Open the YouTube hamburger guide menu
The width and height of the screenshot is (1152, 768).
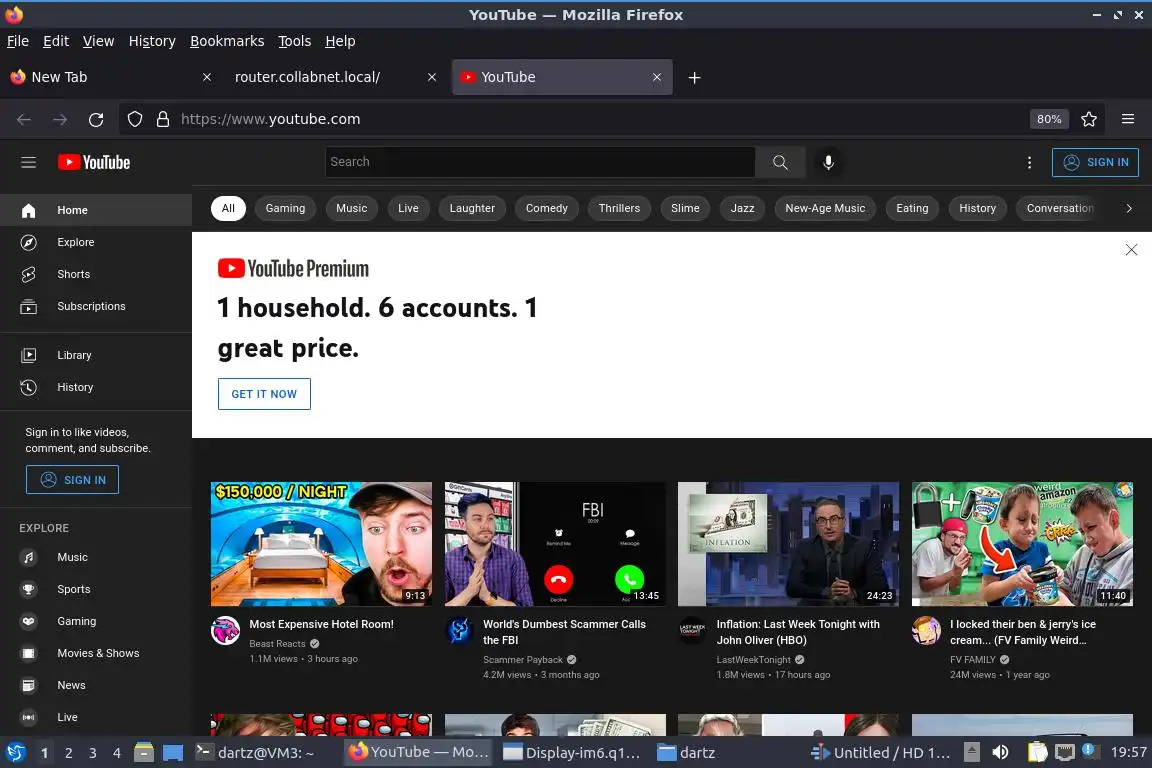[x=29, y=162]
